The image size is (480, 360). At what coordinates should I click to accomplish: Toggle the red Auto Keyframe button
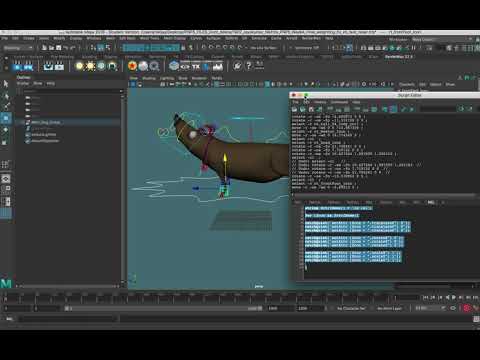point(467,308)
